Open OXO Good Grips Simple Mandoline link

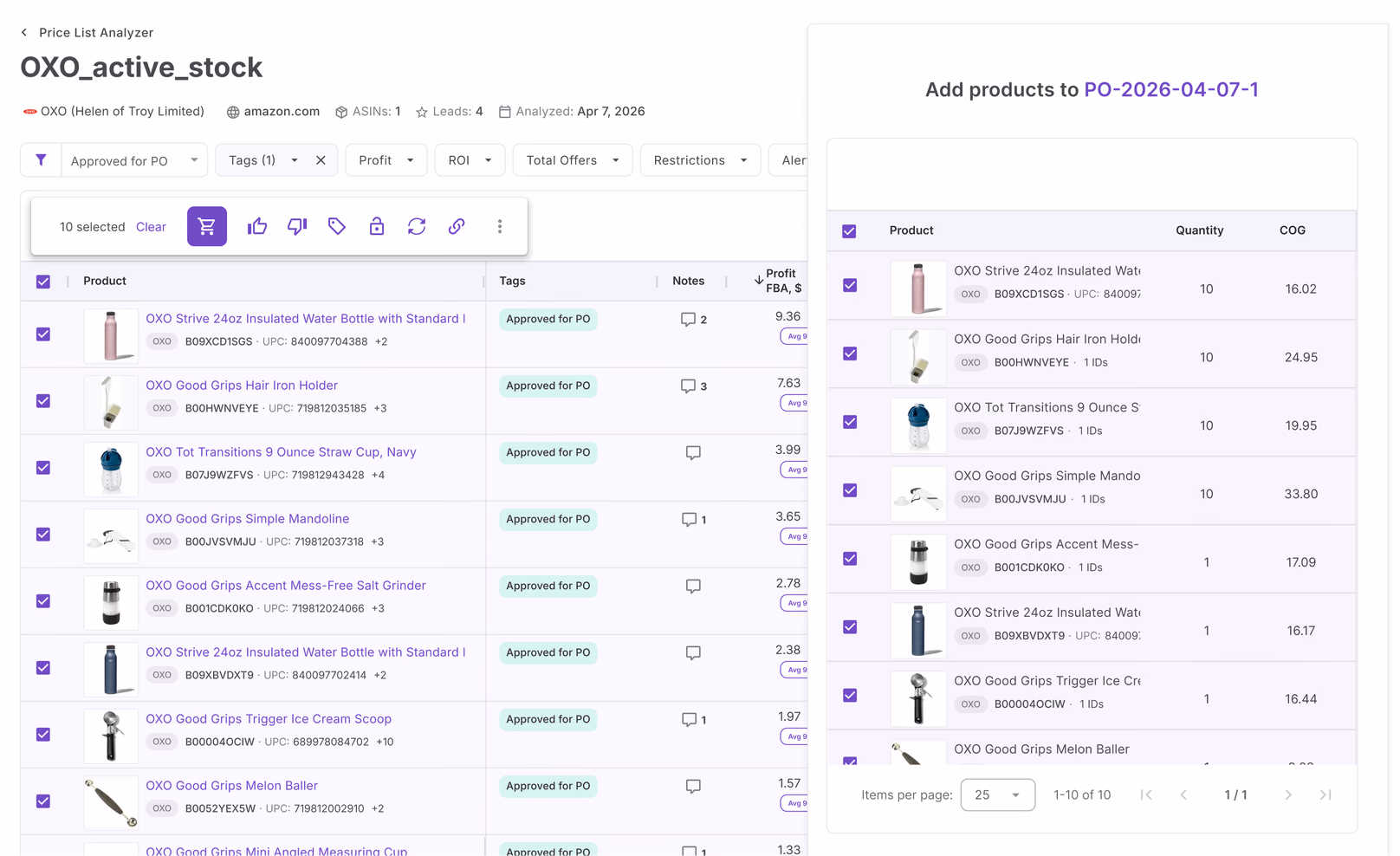point(248,519)
